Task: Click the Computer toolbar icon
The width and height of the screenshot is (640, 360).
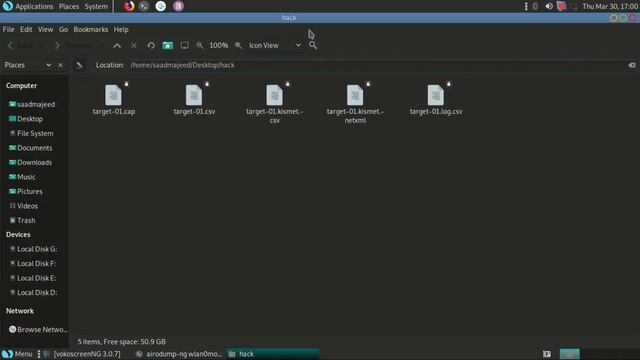Action: (184, 45)
